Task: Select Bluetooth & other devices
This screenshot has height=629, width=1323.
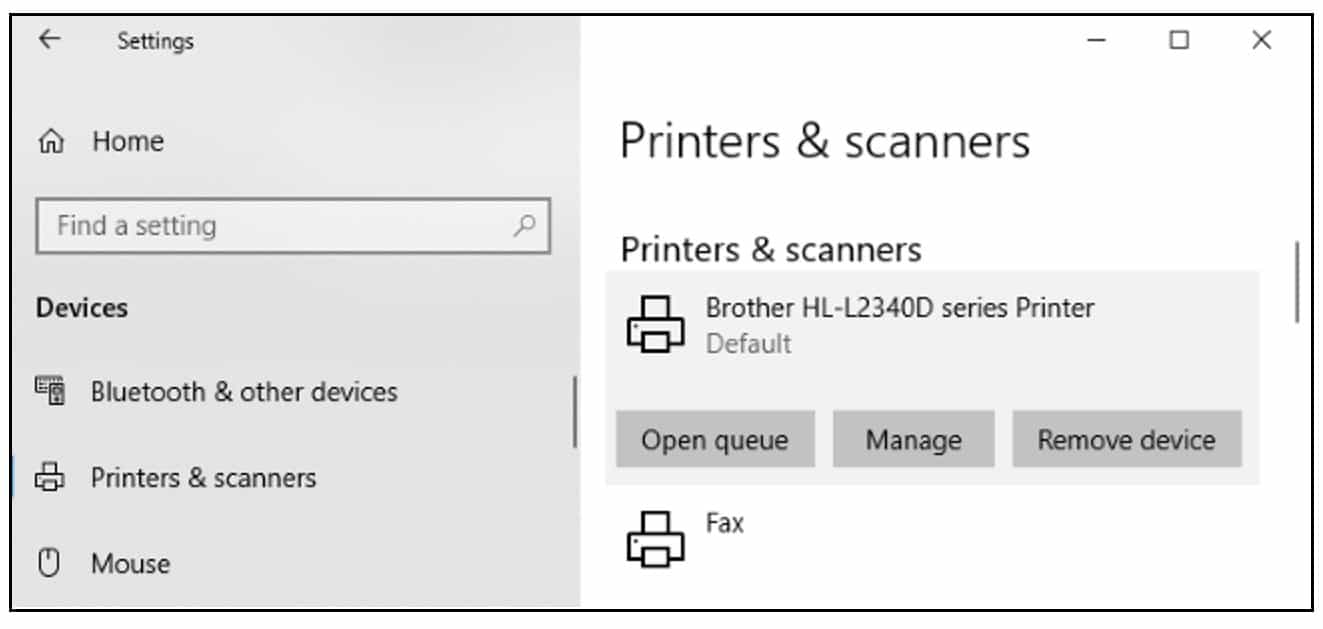Action: point(244,391)
